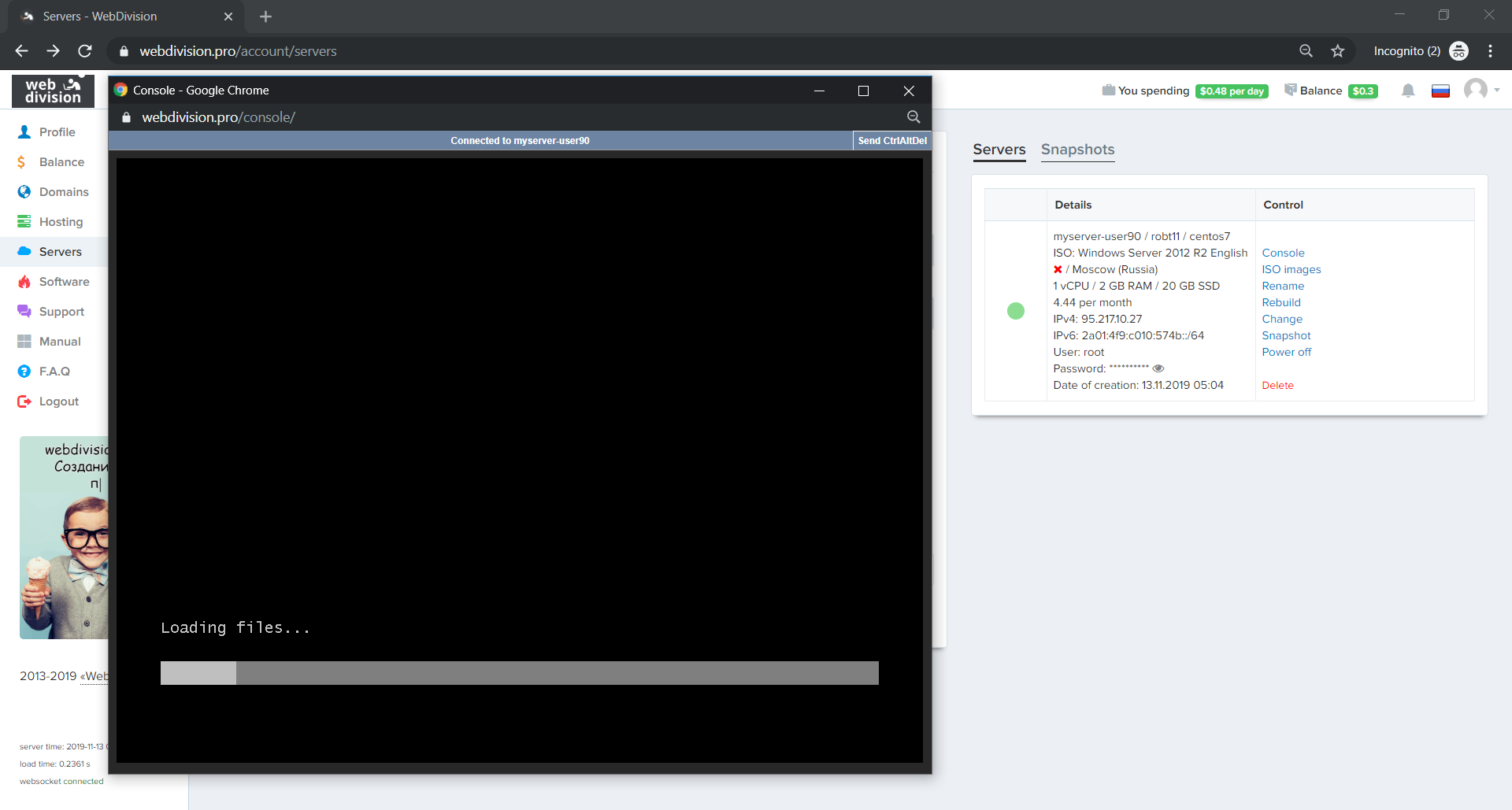The height and width of the screenshot is (810, 1512).
Task: Click the zoom magnifier in console address bar
Action: 913,117
